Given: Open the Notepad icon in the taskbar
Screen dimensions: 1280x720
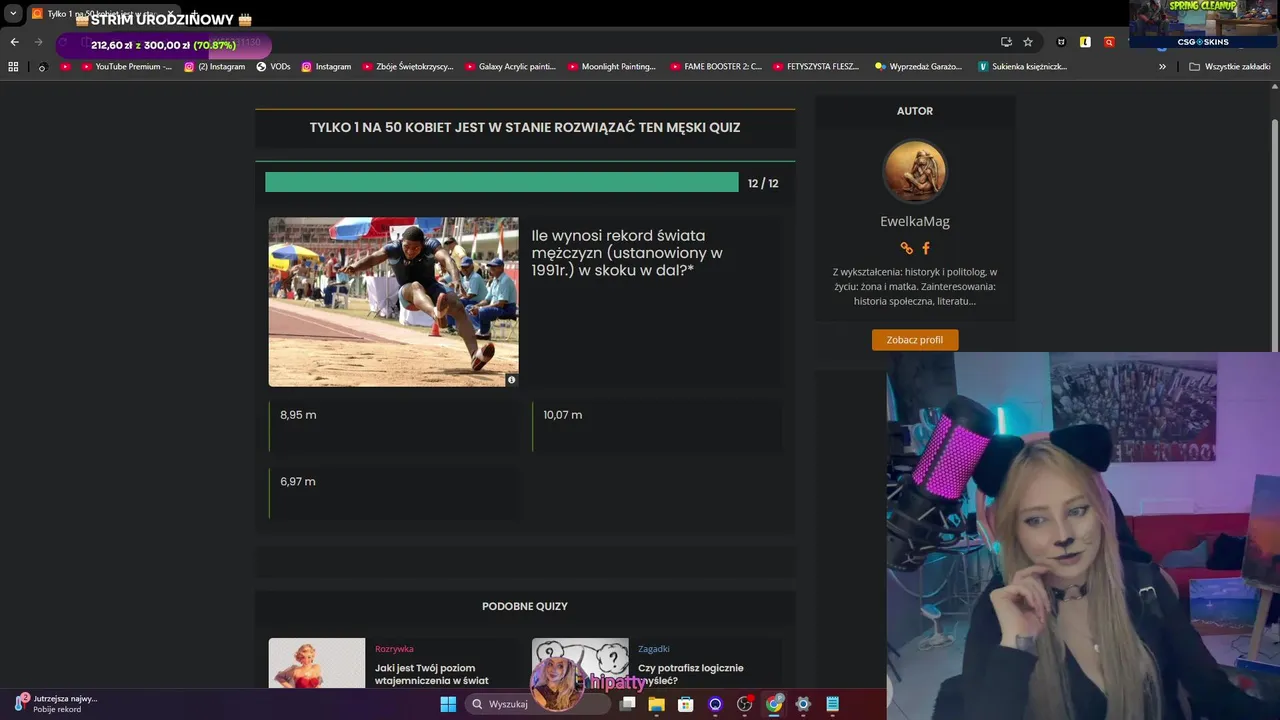Looking at the screenshot, I should pyautogui.click(x=832, y=704).
